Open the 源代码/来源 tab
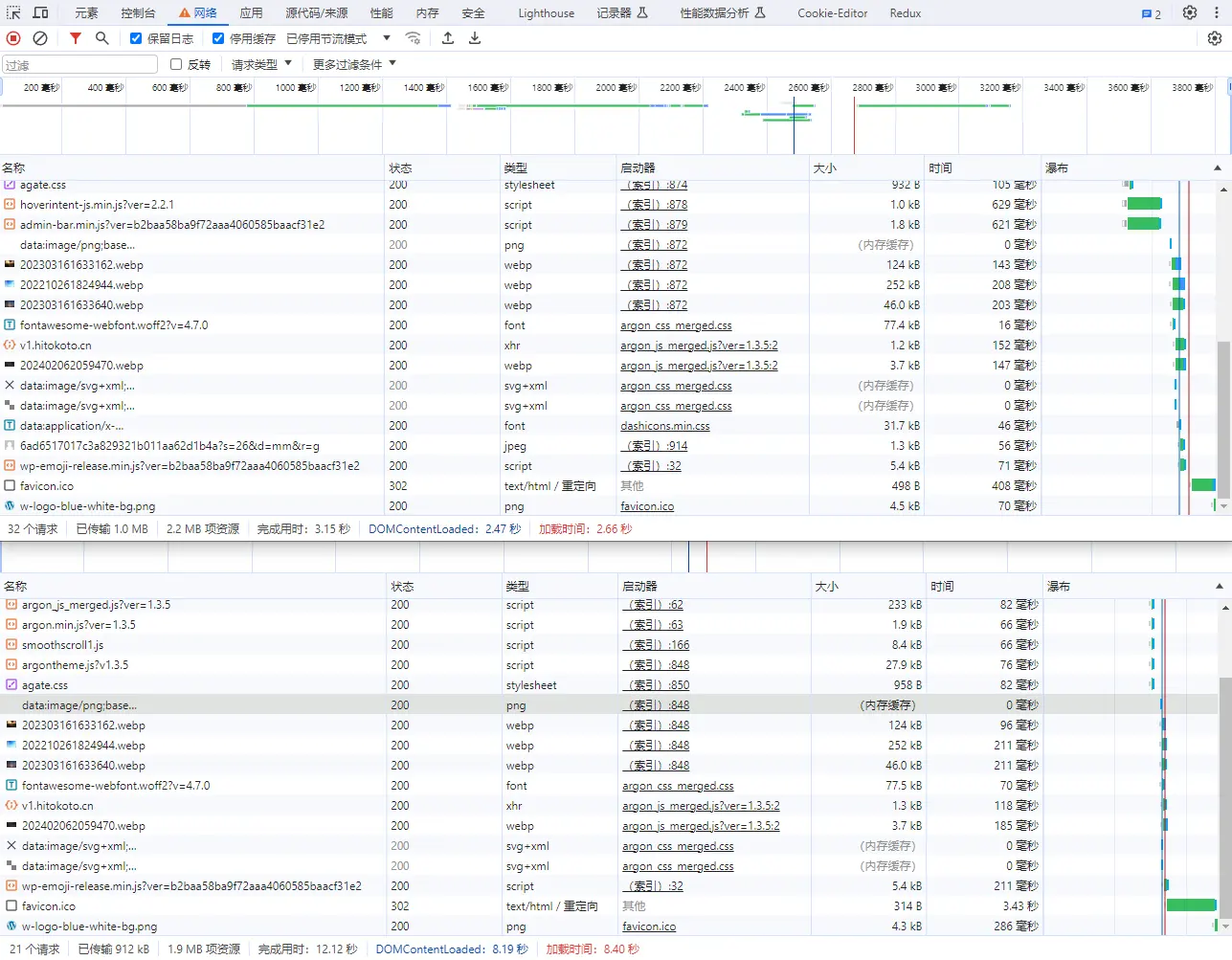This screenshot has width=1232, height=960. 317,13
